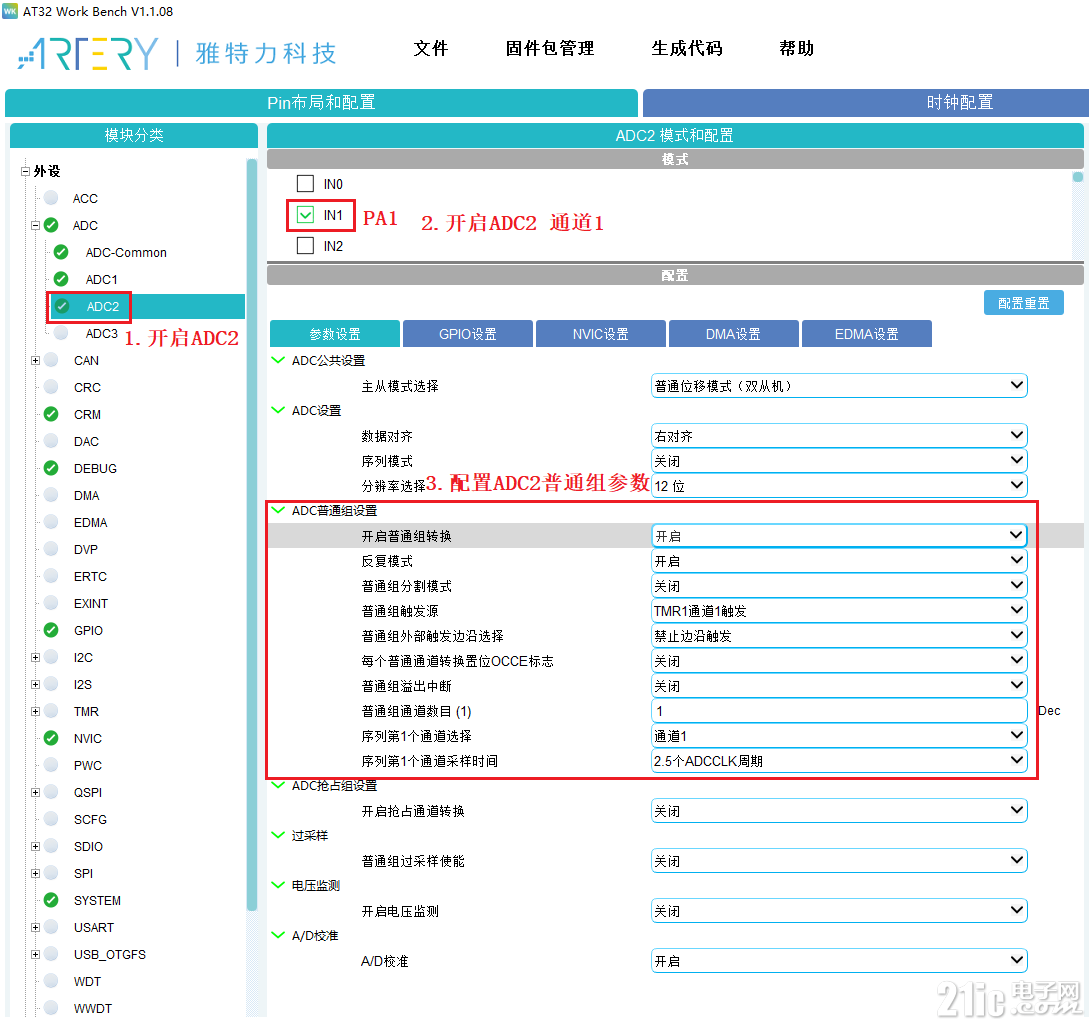Expand the I2C tree node
The image size is (1091, 1024).
click(35, 657)
